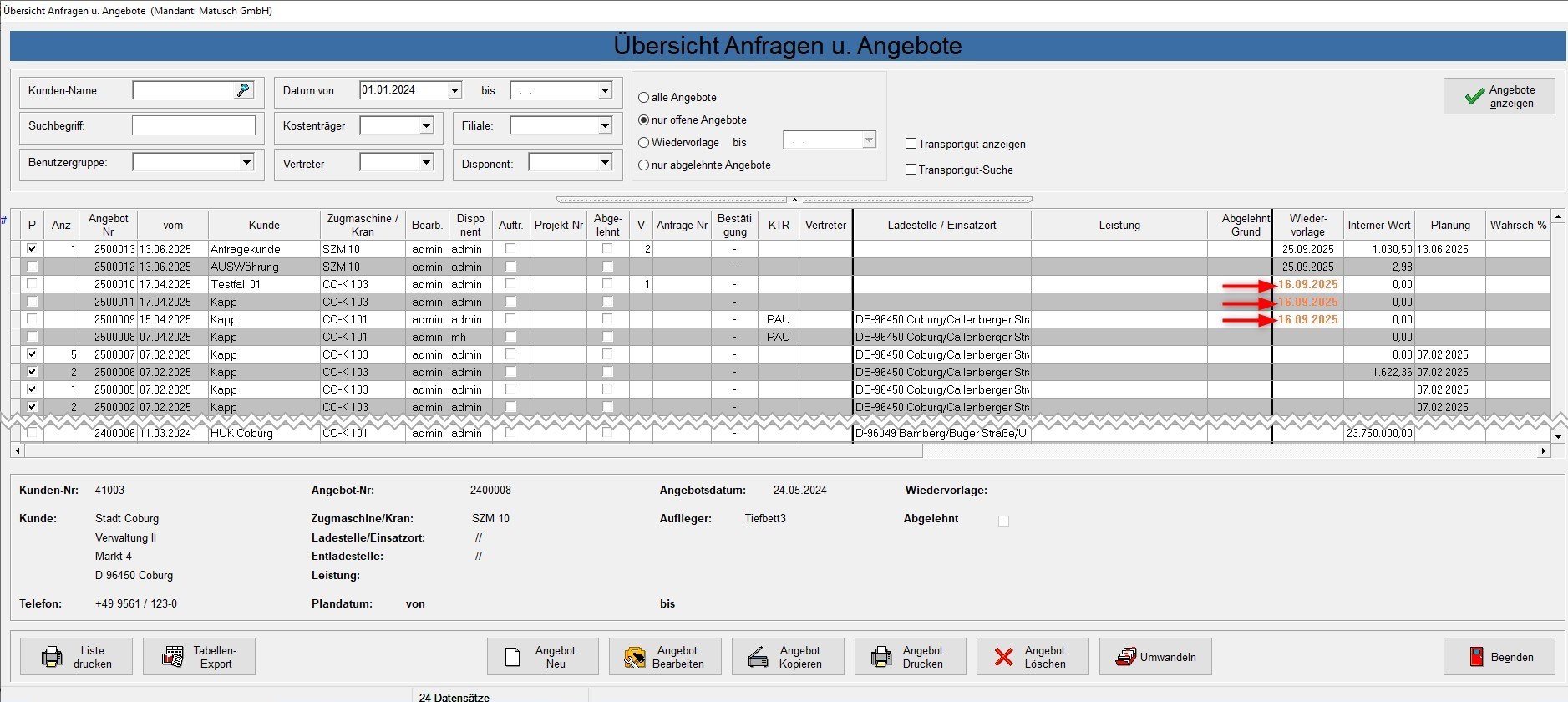This screenshot has height=702, width=1568.
Task: Click the 'Wiedervorlage' column header
Action: 1307,225
